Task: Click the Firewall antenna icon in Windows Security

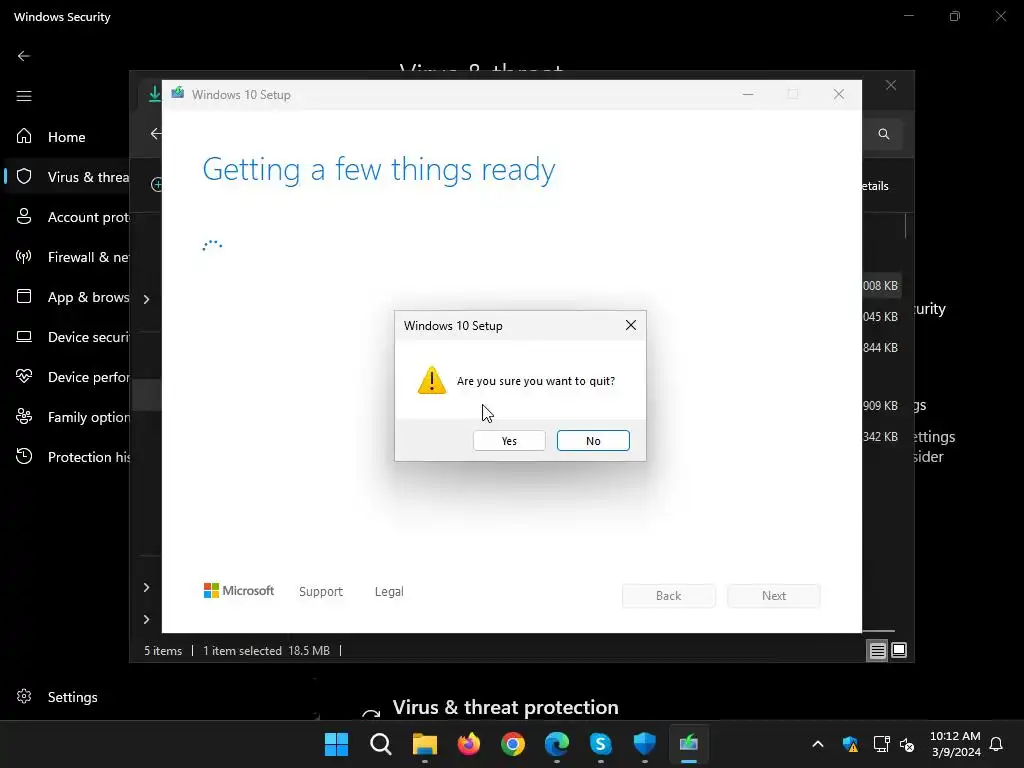Action: pos(24,257)
